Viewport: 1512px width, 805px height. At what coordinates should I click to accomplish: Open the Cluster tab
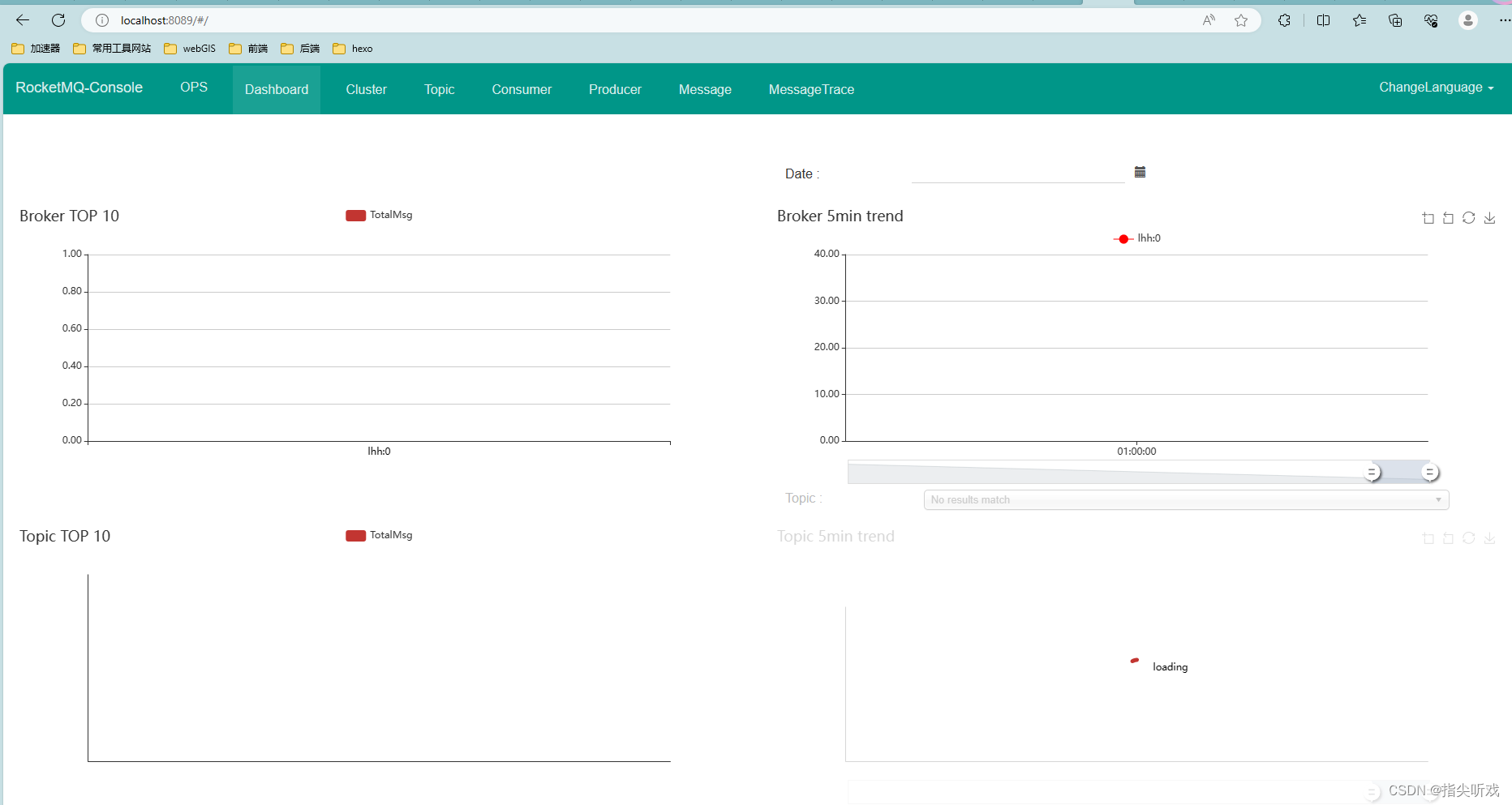click(x=367, y=89)
